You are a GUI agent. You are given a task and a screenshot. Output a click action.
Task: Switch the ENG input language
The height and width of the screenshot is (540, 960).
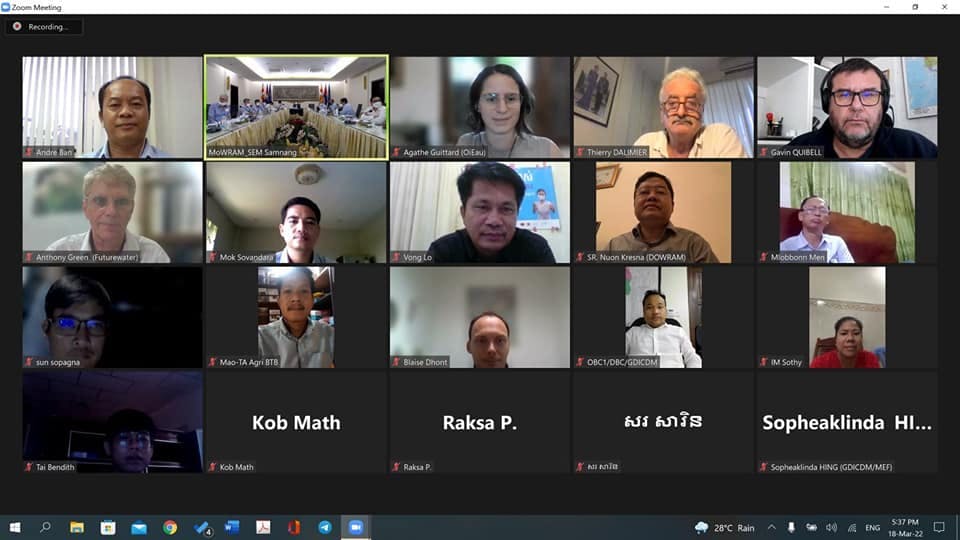872,528
